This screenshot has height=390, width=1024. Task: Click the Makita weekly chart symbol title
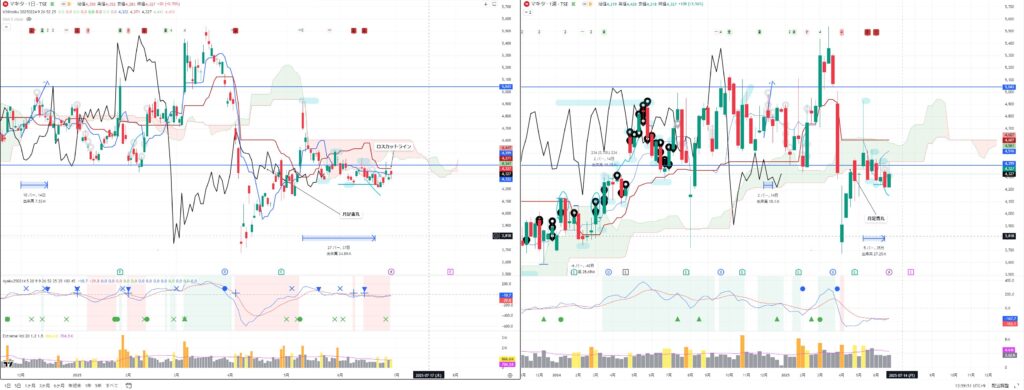(550, 4)
